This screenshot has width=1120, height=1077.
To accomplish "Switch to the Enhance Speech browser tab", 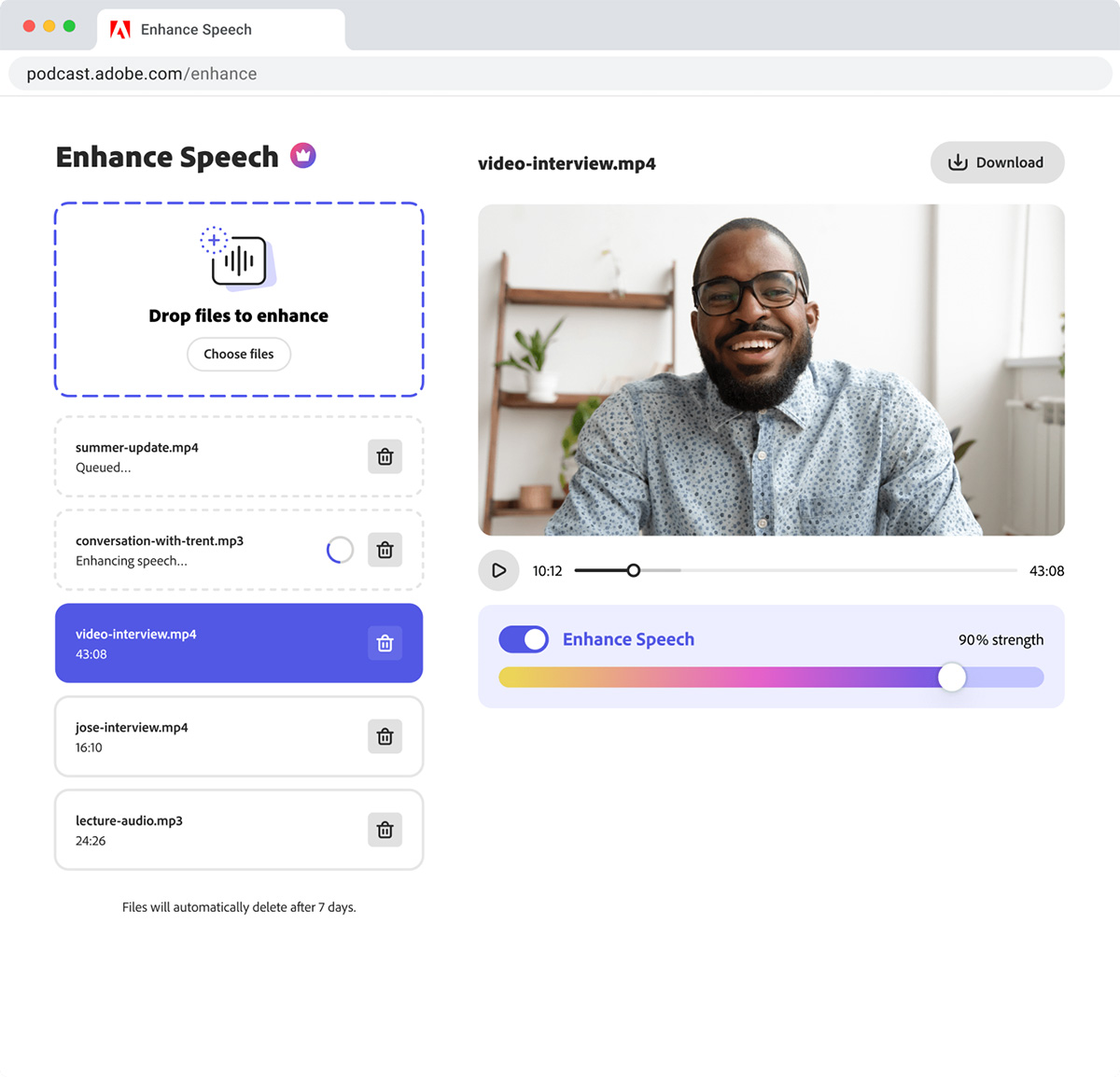I will (205, 29).
